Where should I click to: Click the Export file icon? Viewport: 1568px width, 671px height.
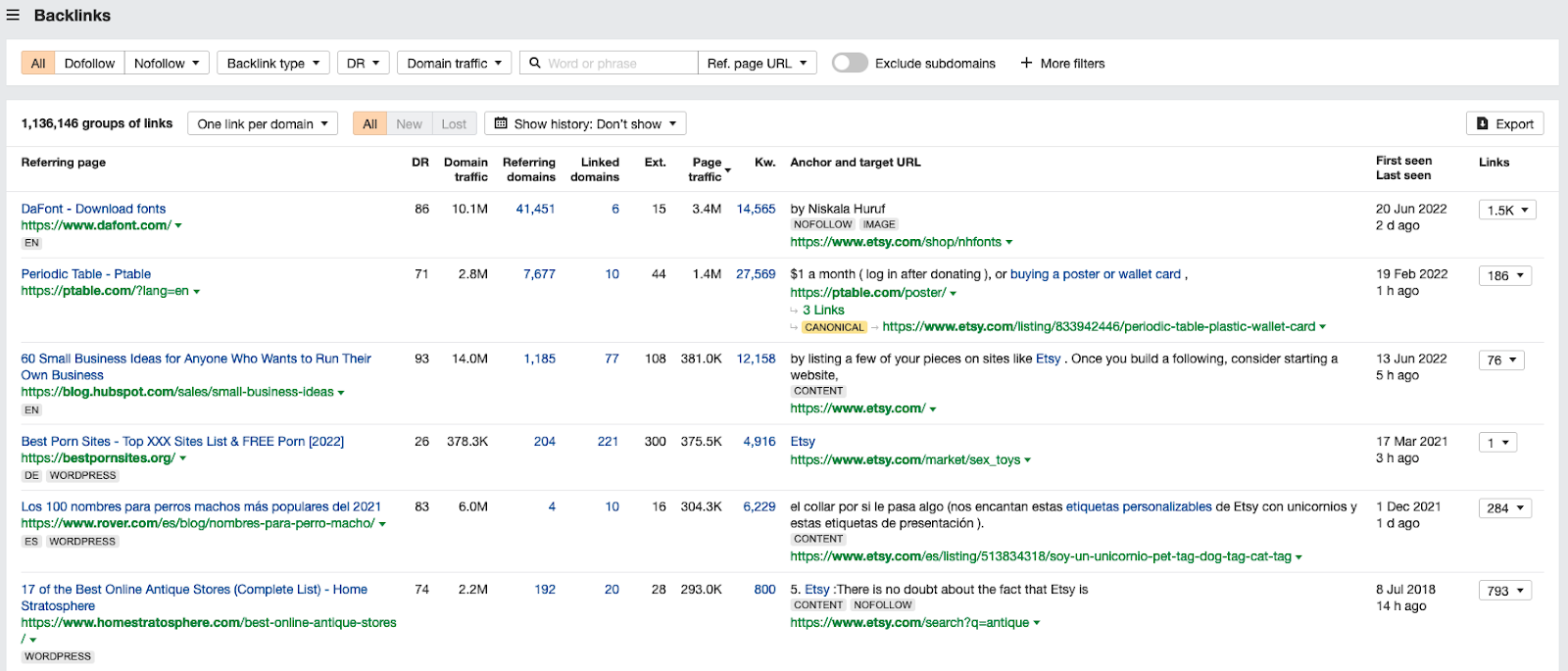point(1483,123)
